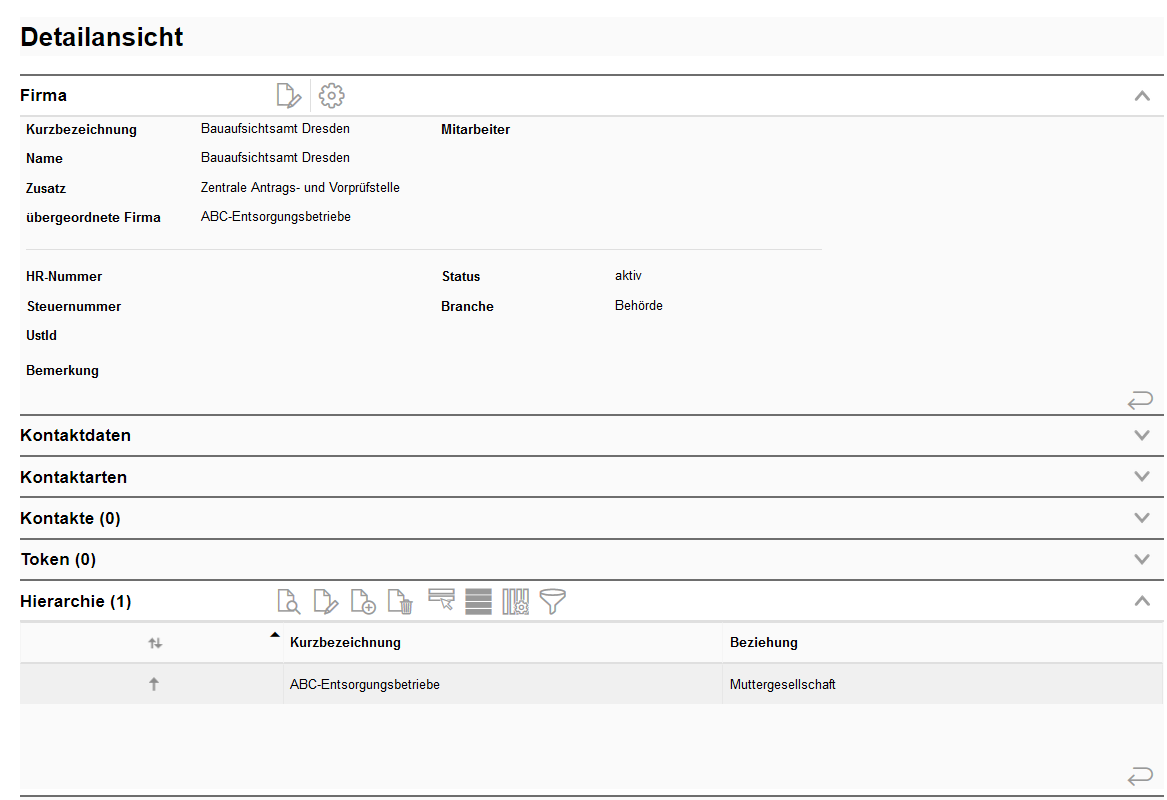Collapse the Firma section

1142,96
